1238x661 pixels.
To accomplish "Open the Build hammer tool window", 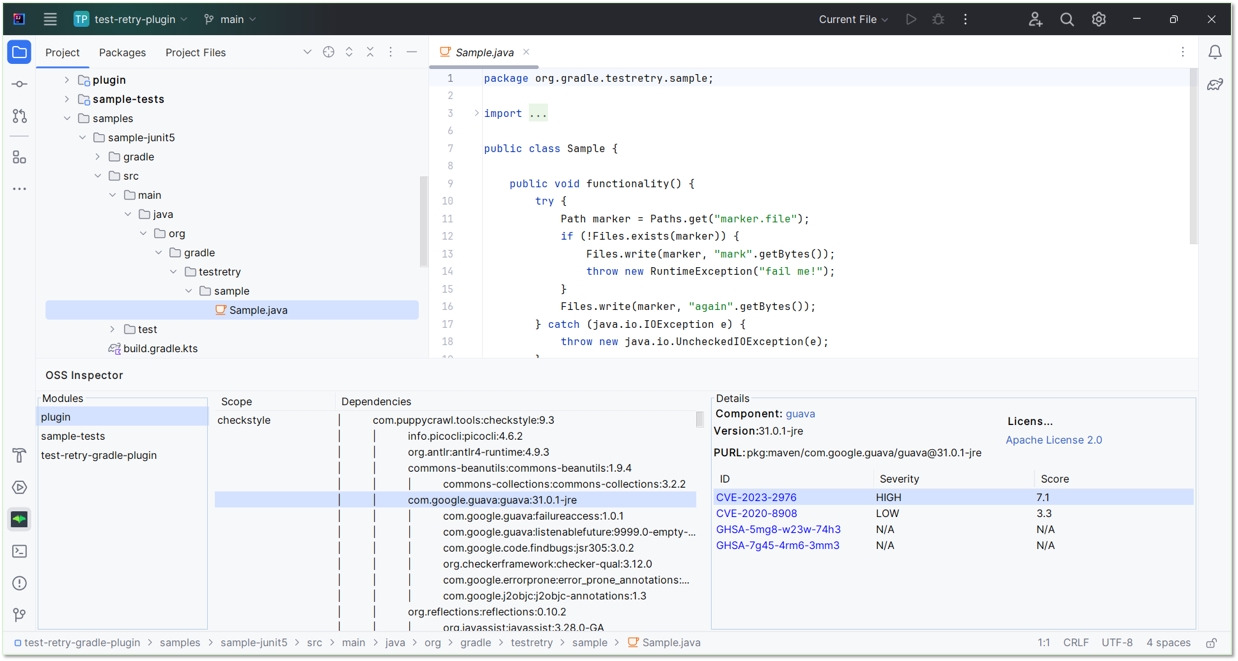I will point(19,456).
